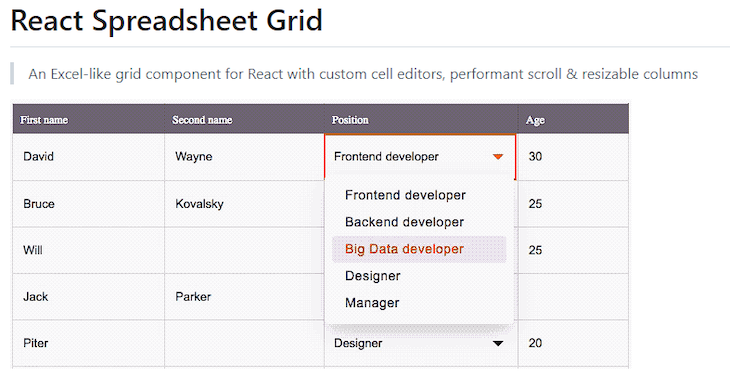Image resolution: width=730 pixels, height=377 pixels.
Task: Open the Position dropdown for David
Action: click(x=420, y=157)
